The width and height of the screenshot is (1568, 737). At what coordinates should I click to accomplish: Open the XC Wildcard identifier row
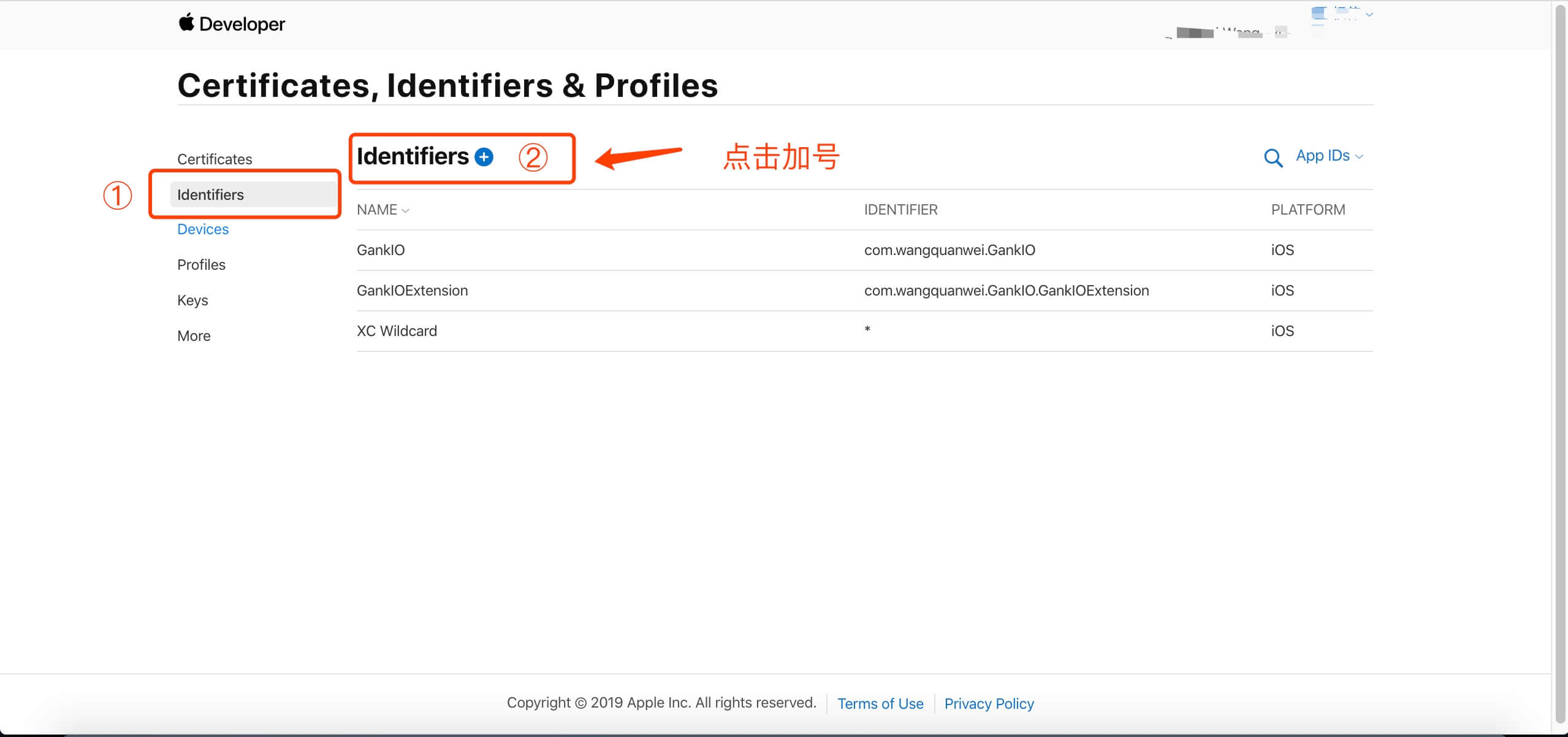coord(864,331)
